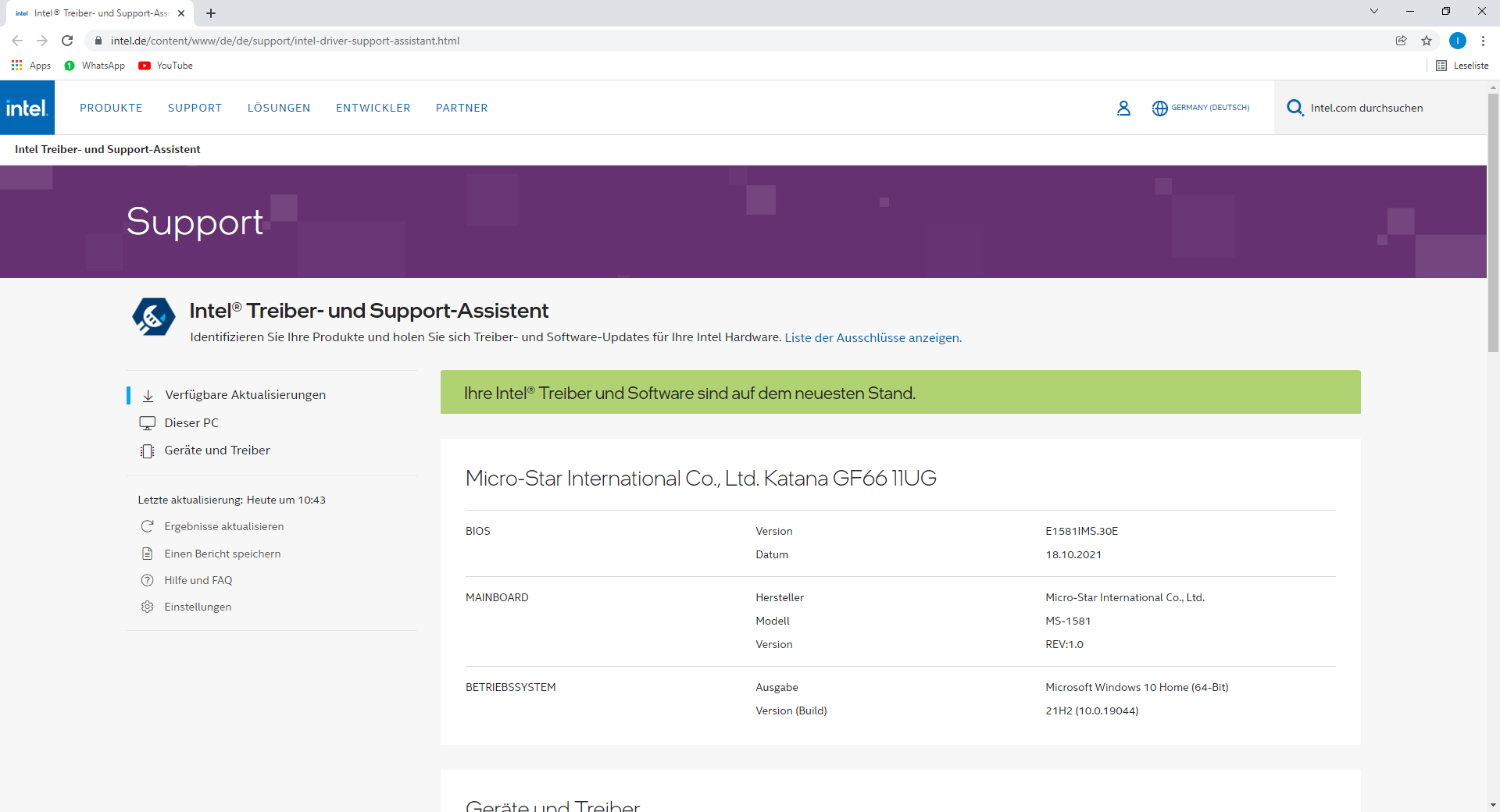Open Liste der Ausschlüsse anzeigen link
The image size is (1500, 812).
(873, 337)
